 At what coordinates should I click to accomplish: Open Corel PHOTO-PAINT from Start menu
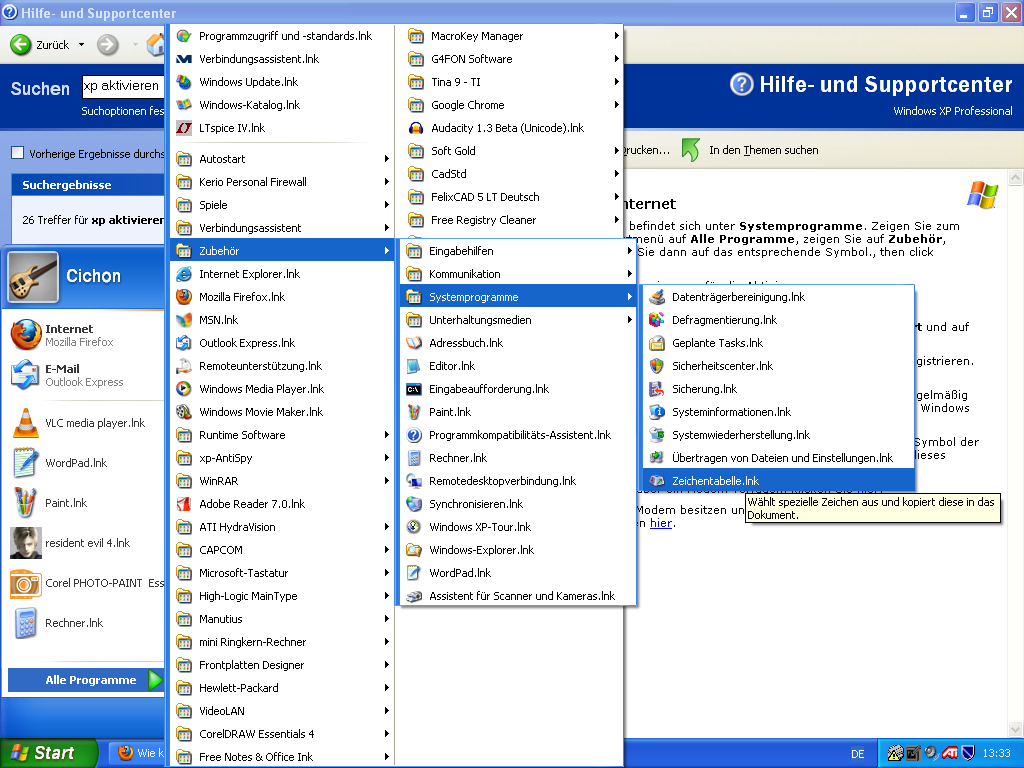(x=84, y=583)
